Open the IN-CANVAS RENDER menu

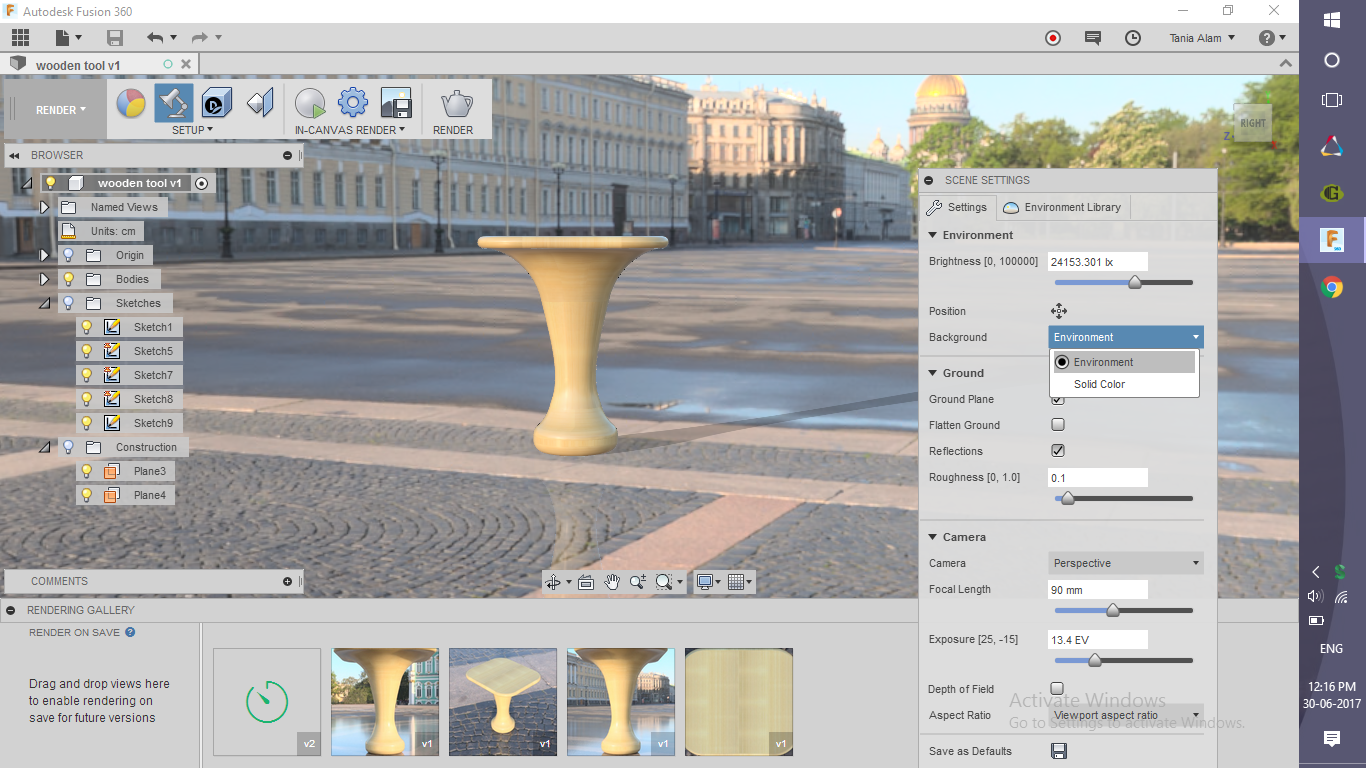[x=350, y=130]
